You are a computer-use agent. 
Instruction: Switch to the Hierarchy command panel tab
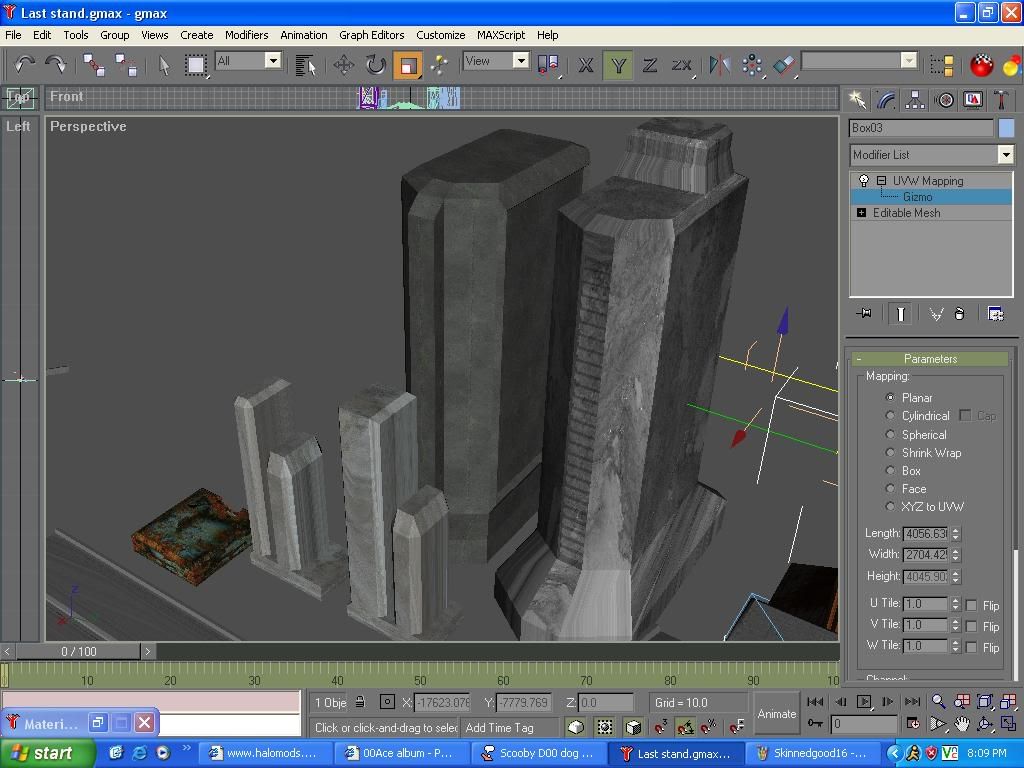(915, 99)
